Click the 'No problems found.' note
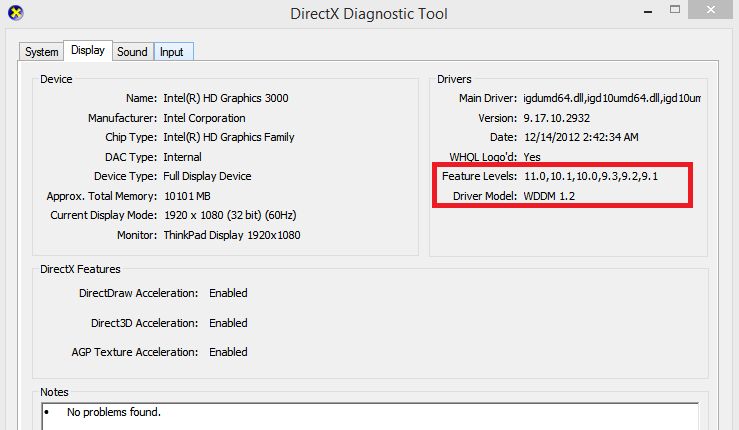This screenshot has height=430, width=739. tap(114, 413)
